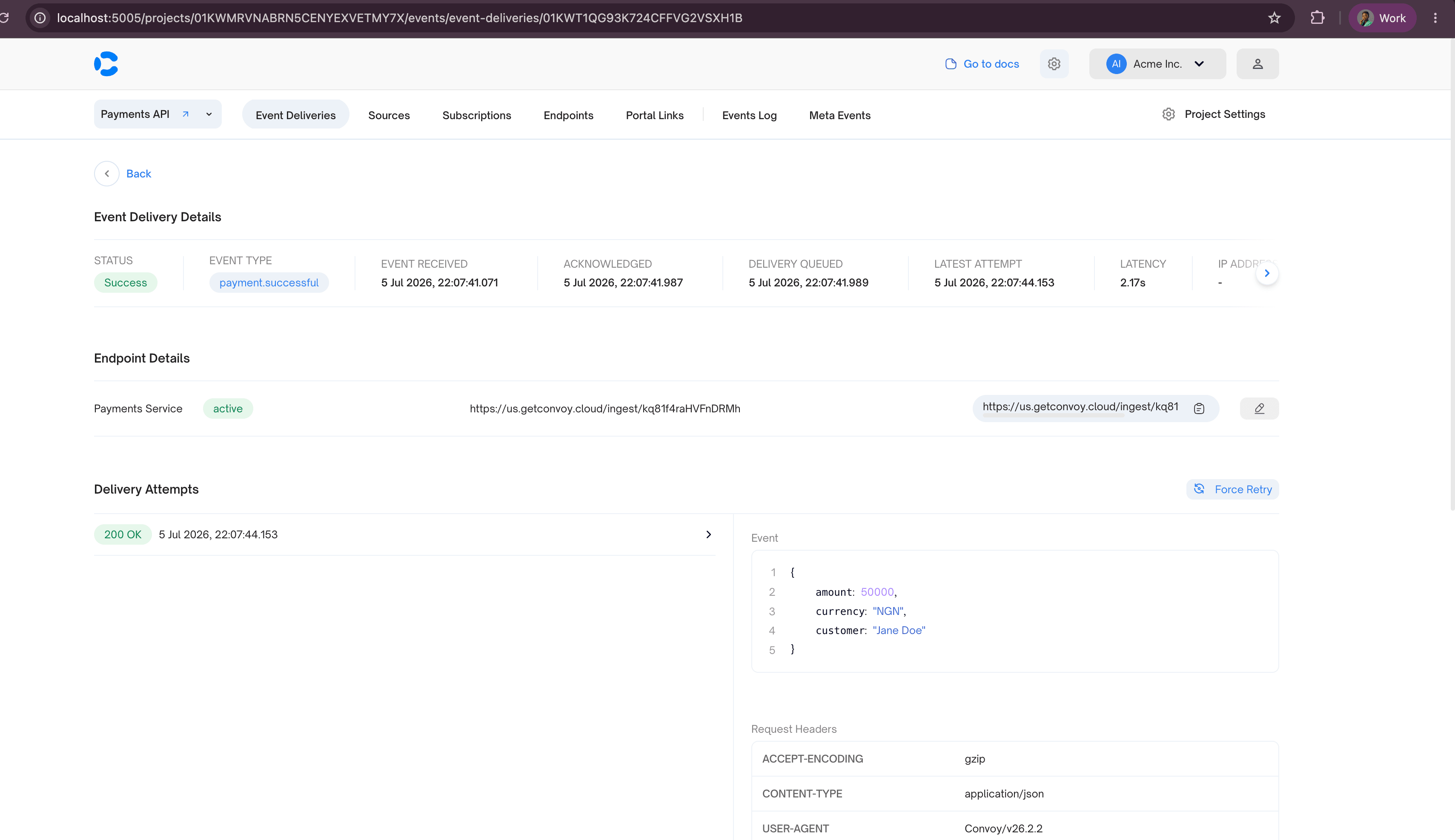Click the browser address bar URL
Screen dimensions: 1455x840
coord(399,18)
